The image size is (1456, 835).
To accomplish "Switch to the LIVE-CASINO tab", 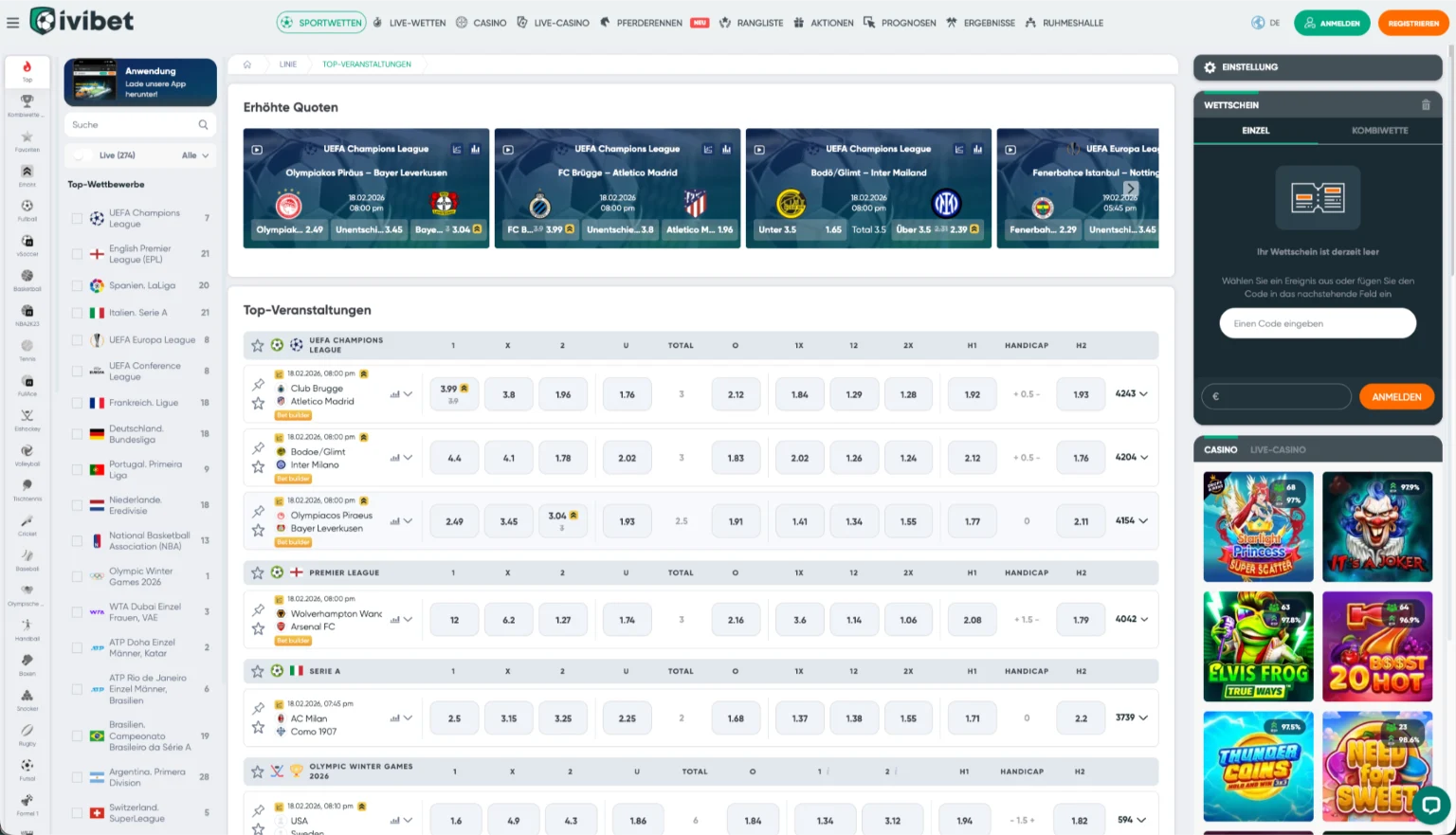I will coord(1280,449).
